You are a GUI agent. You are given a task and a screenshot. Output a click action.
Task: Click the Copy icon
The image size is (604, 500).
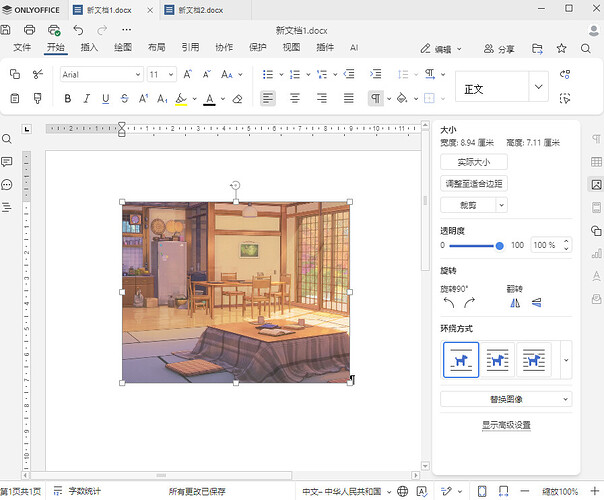[x=15, y=74]
